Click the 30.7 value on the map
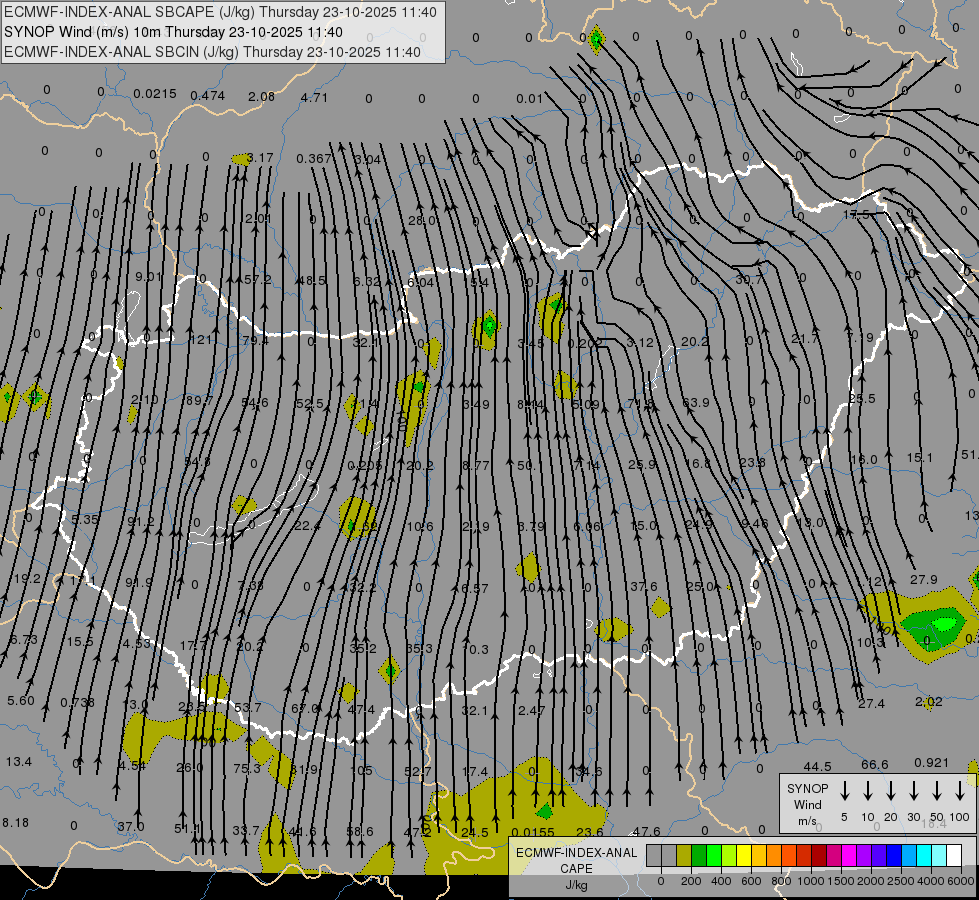979x900 pixels. pos(748,280)
